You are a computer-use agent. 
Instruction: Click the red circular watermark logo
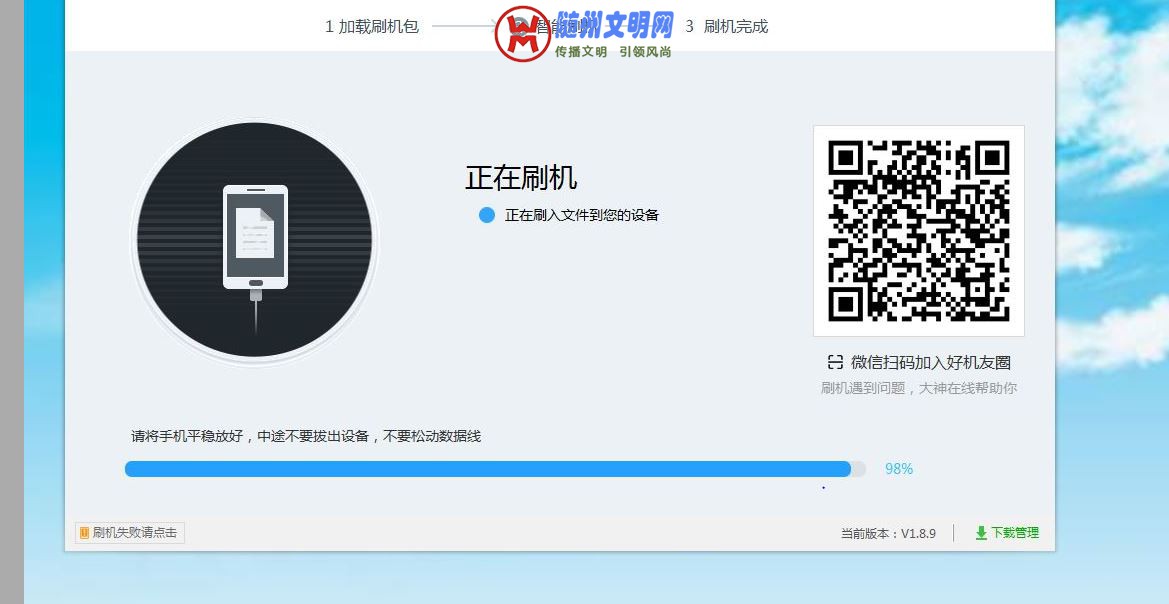(523, 34)
